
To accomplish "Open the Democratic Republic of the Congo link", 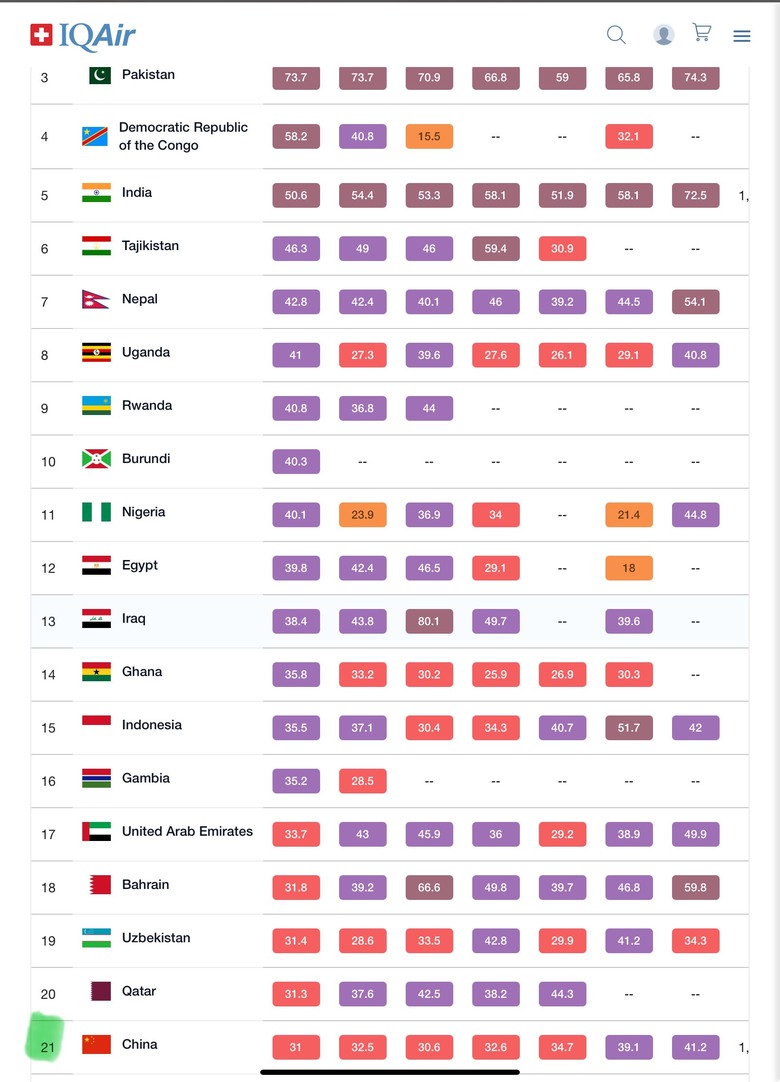I will [x=183, y=136].
